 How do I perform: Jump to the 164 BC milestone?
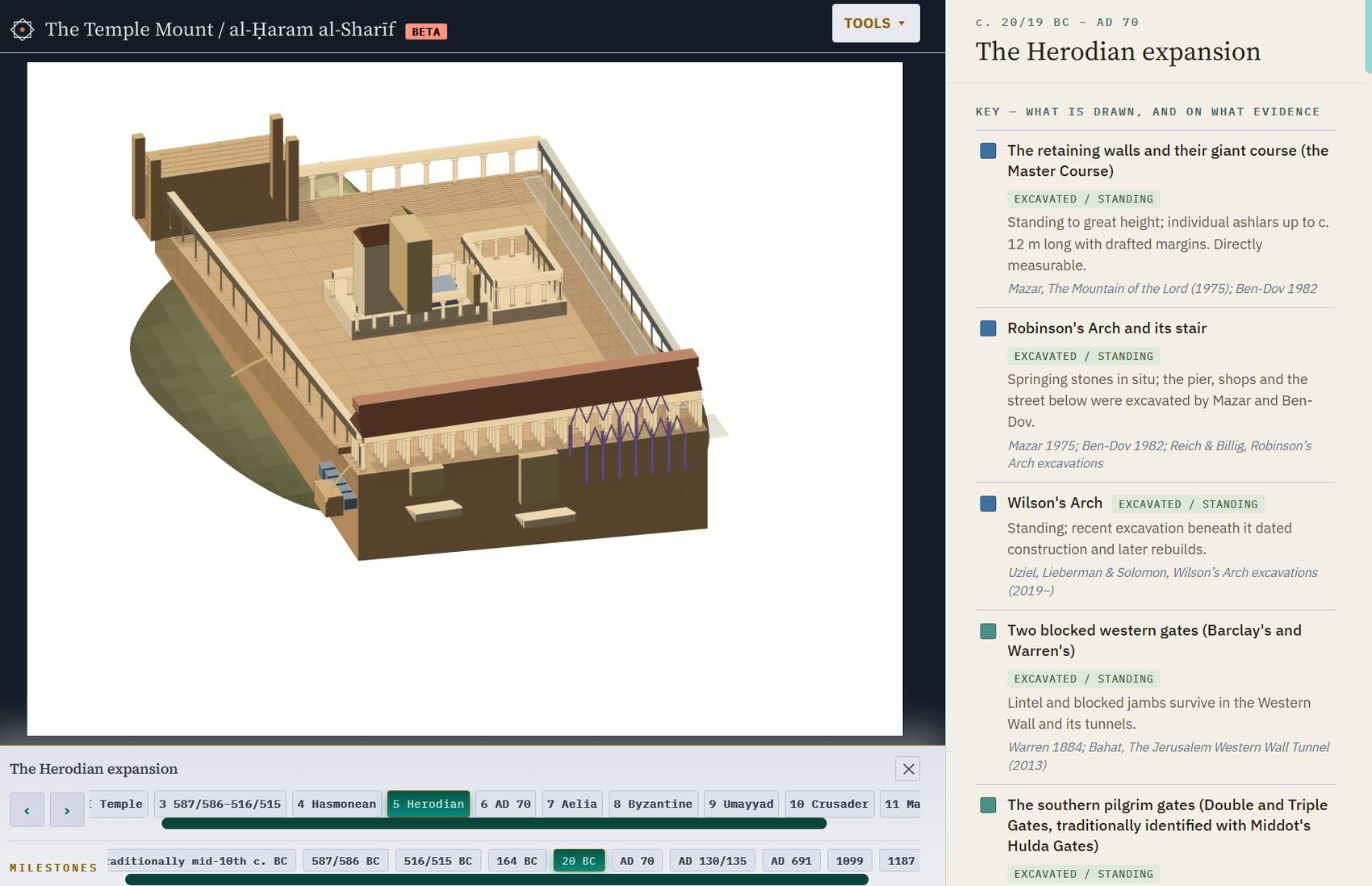(x=517, y=861)
